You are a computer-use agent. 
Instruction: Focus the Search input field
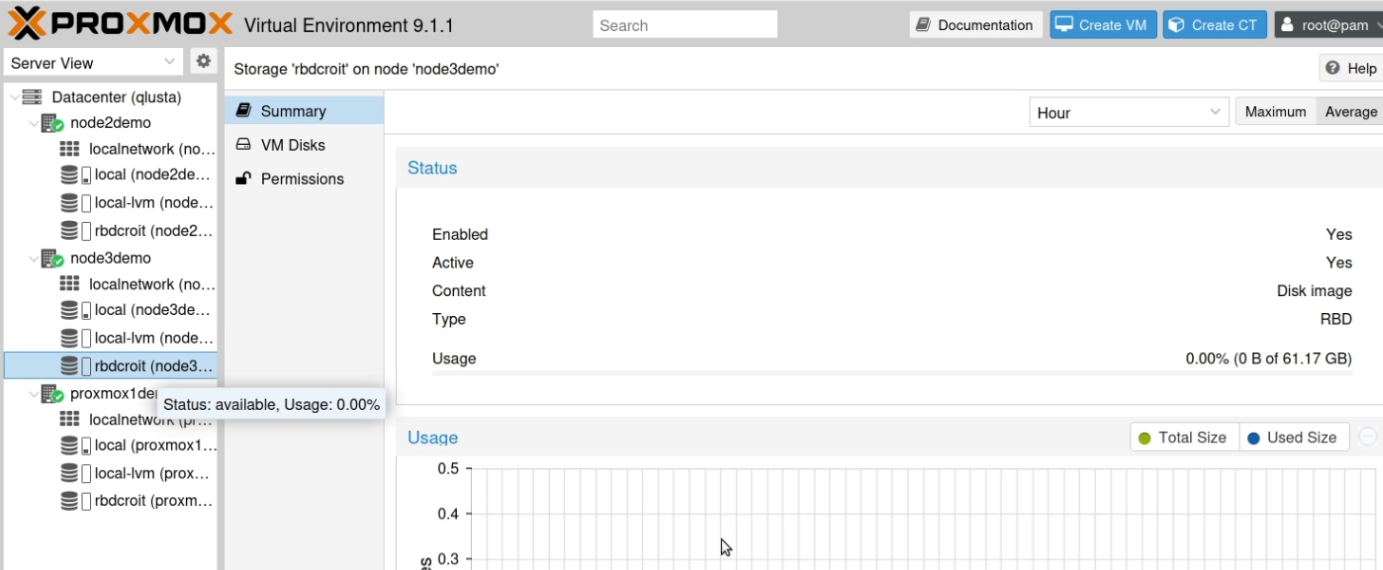(x=685, y=25)
